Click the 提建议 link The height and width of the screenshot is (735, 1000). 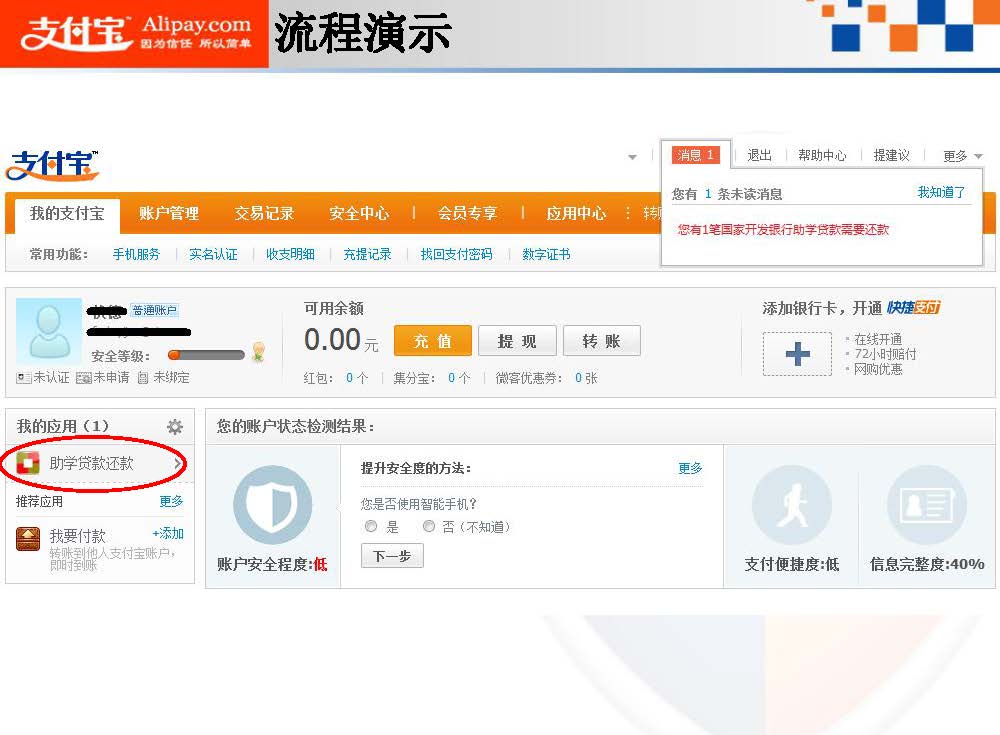point(892,155)
